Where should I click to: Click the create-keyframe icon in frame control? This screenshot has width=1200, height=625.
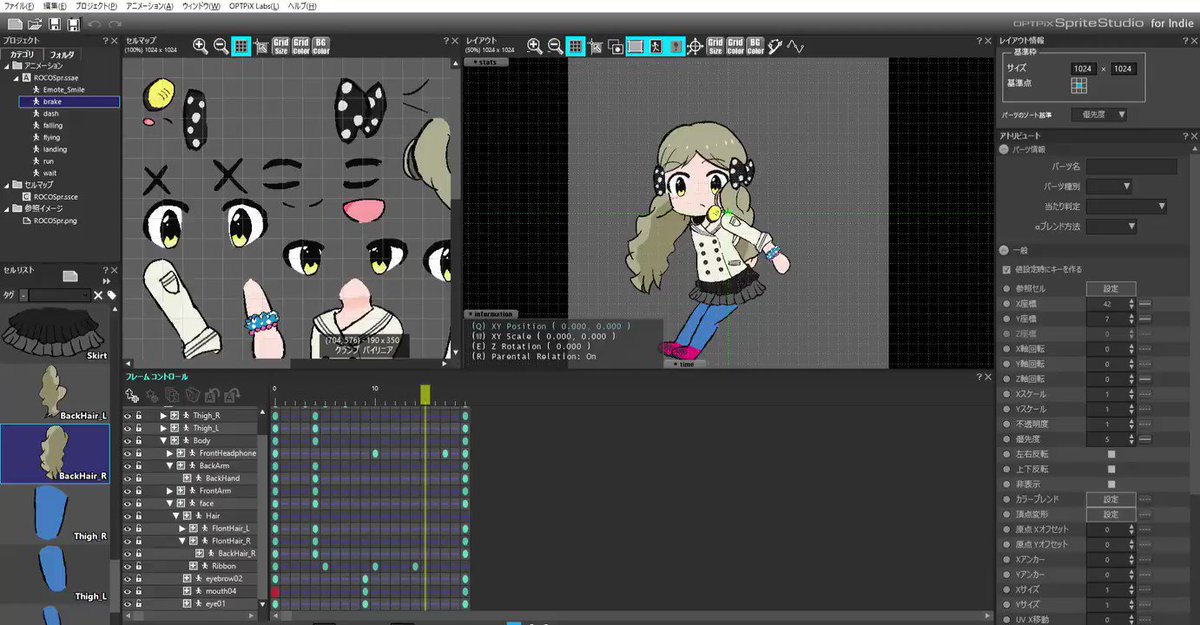(131, 394)
